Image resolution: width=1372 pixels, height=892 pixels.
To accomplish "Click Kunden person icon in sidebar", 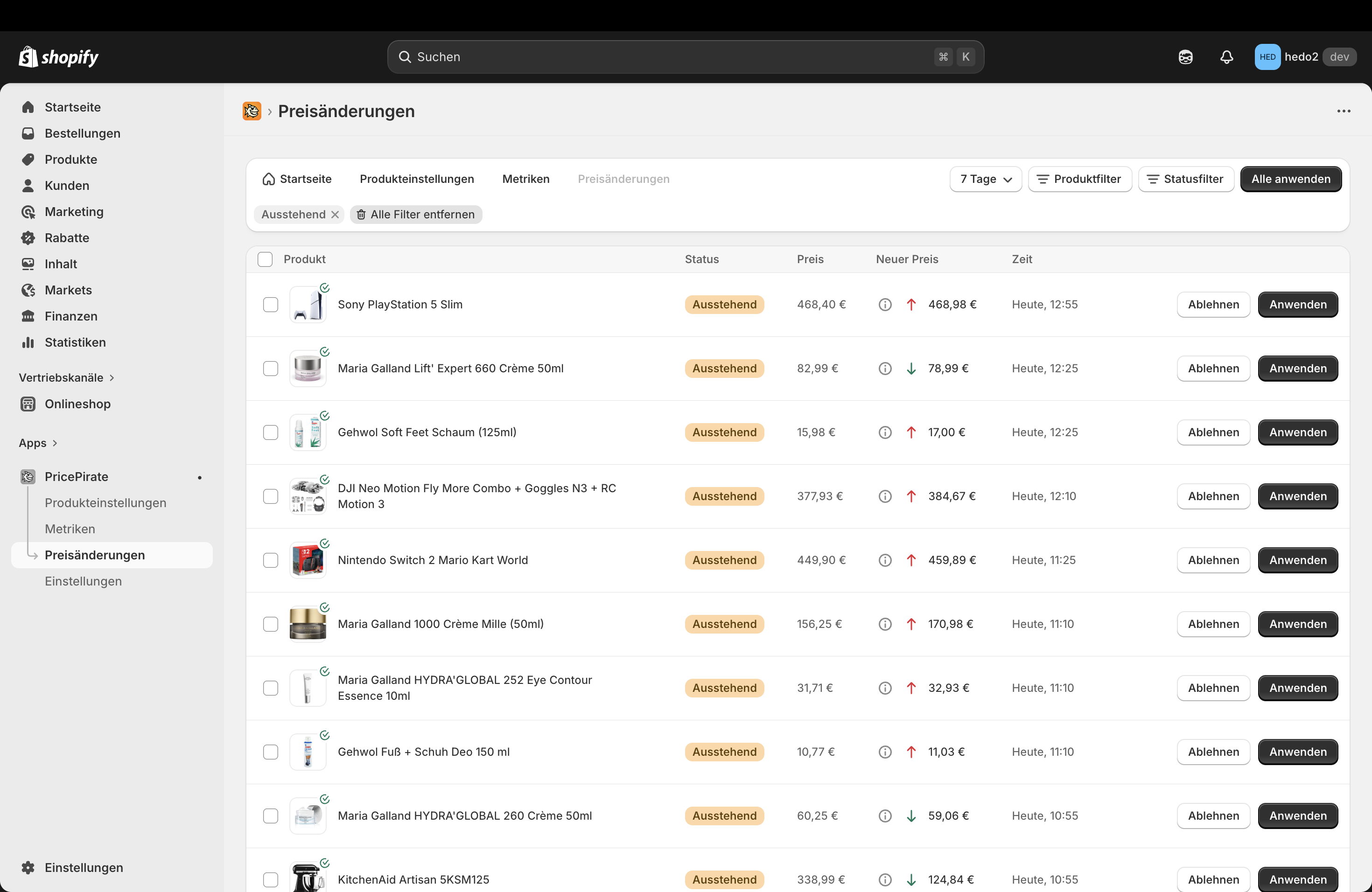I will tap(28, 186).
